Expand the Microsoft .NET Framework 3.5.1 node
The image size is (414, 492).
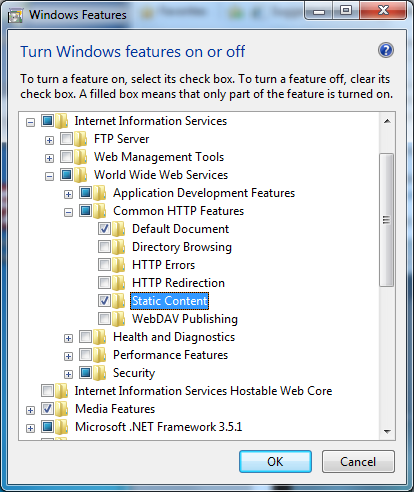pos(30,428)
